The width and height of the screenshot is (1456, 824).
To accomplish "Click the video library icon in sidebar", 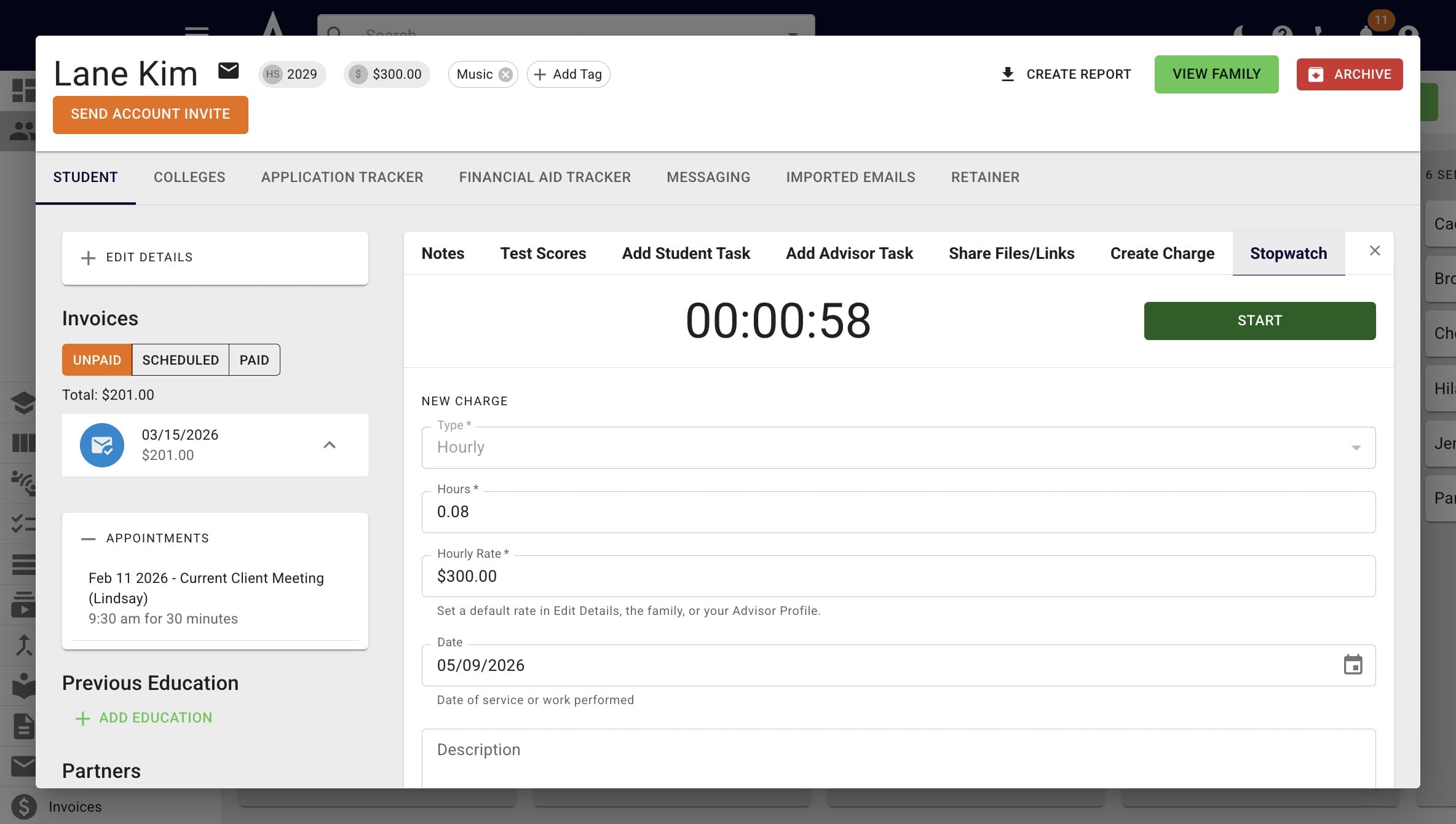I will tap(23, 604).
